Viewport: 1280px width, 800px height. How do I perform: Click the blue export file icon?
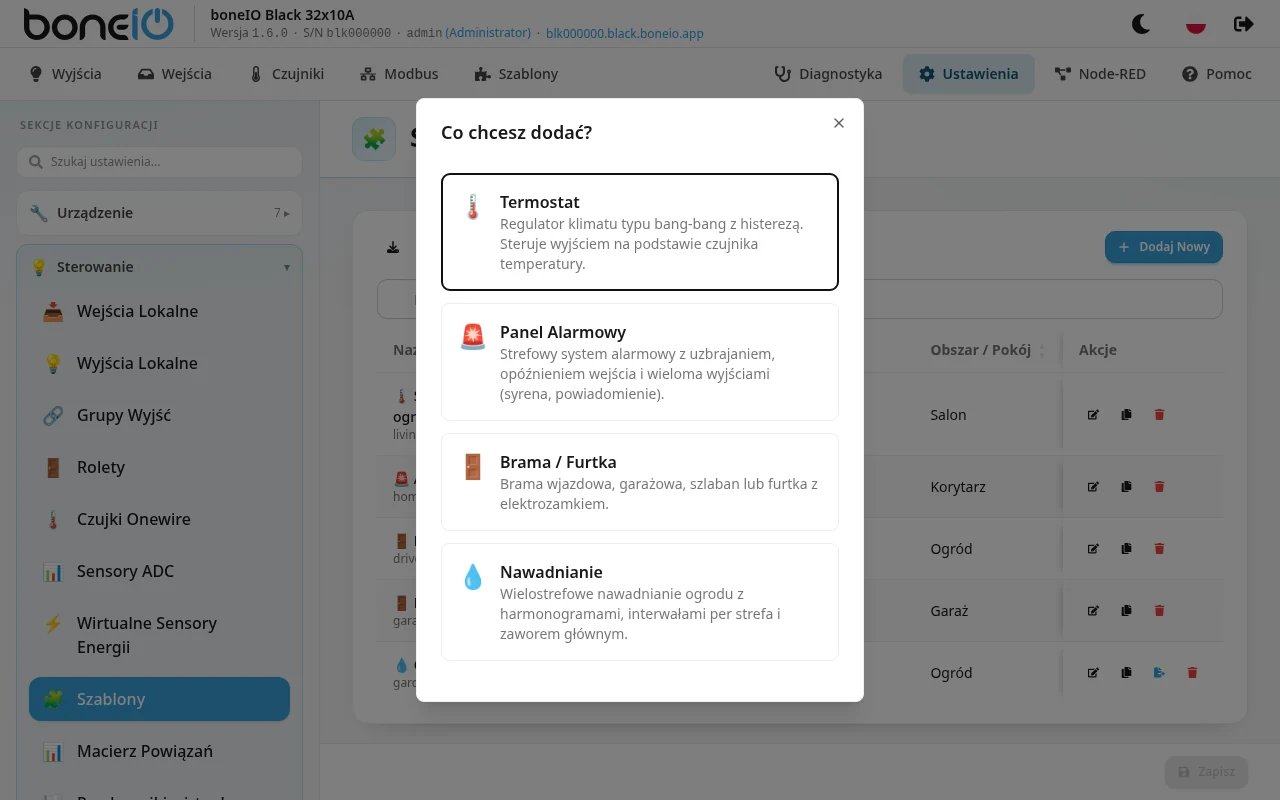point(1159,672)
